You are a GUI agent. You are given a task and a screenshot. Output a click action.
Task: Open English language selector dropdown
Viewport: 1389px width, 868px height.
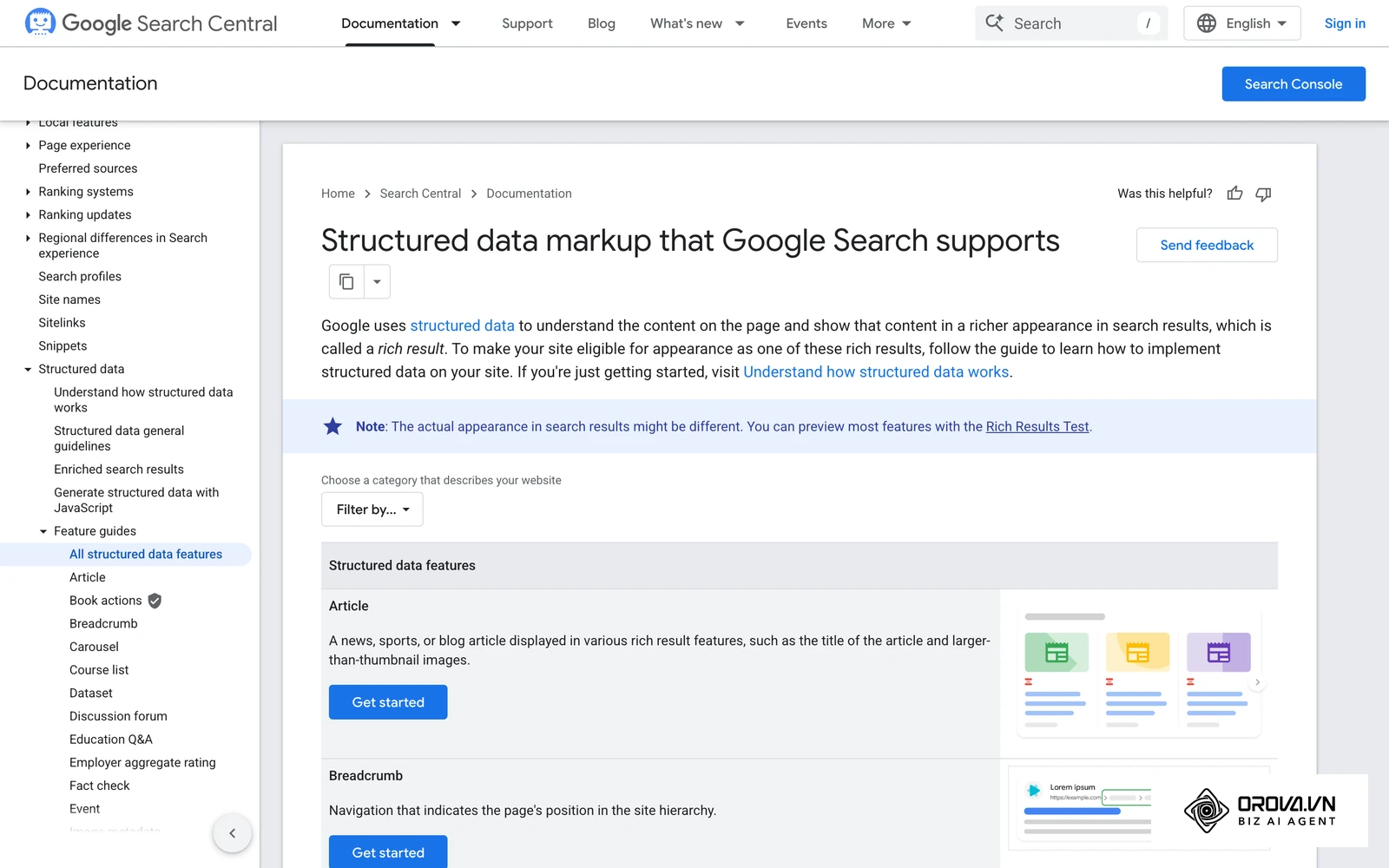1242,23
